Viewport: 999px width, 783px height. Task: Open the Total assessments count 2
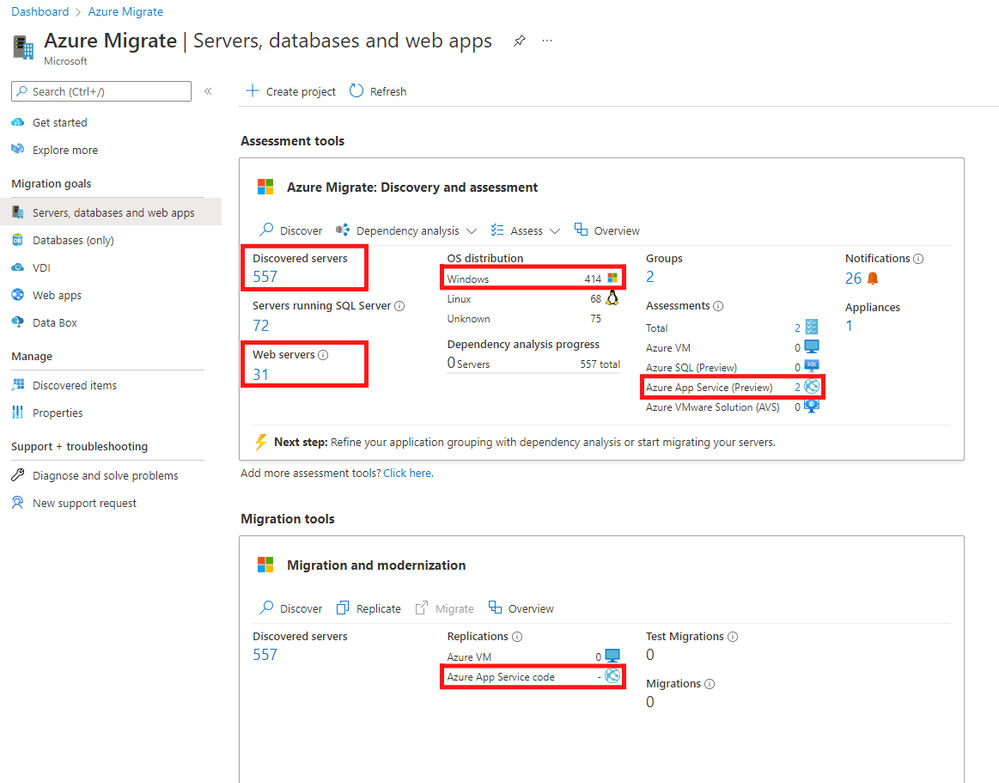[797, 328]
